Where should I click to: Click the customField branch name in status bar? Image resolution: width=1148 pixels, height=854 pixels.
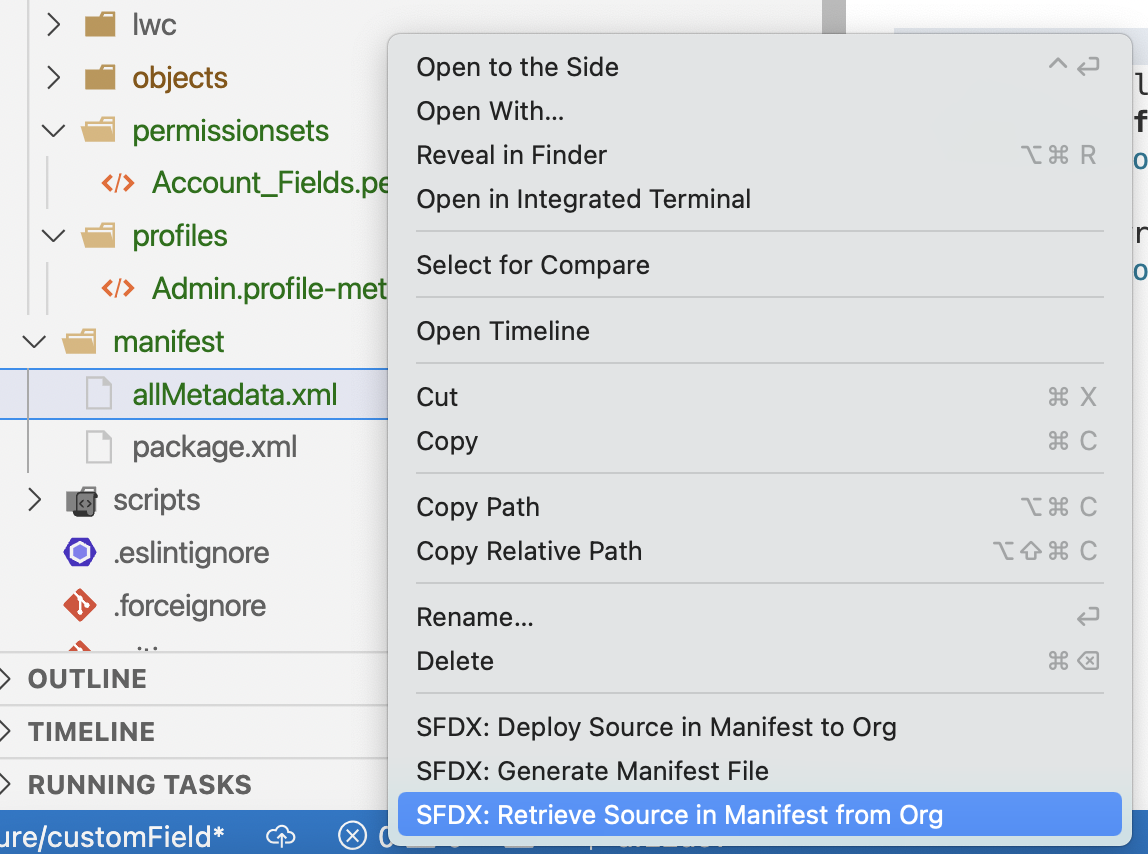click(110, 835)
